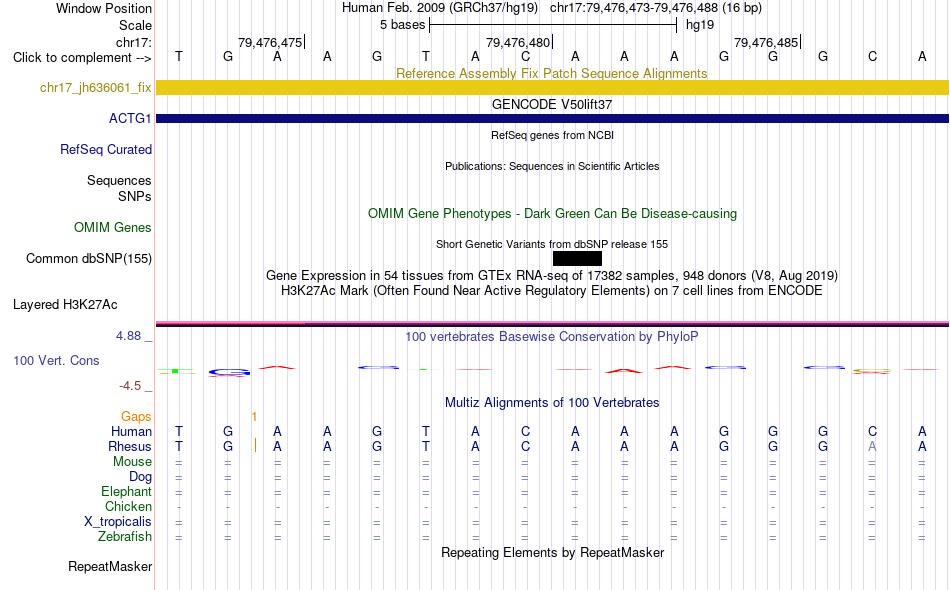Open the ACTG1 gene label
950x590 pixels.
[x=130, y=118]
